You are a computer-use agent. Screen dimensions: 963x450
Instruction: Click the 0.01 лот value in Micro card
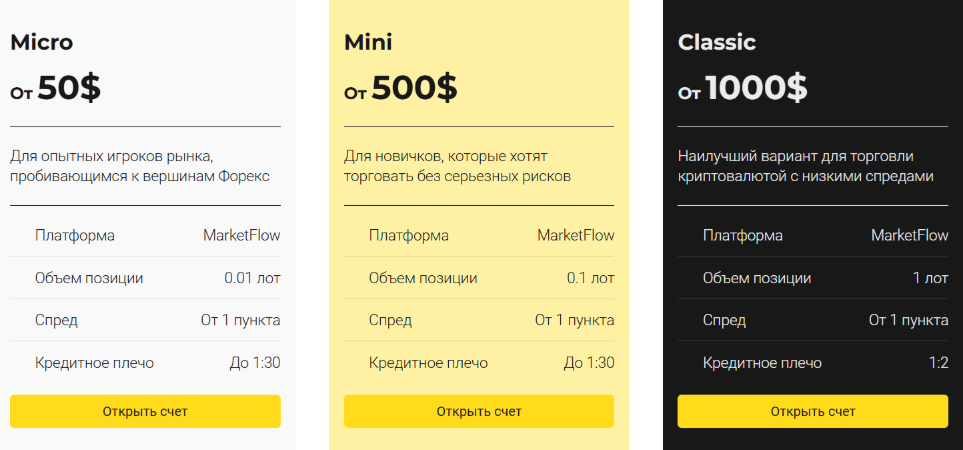pyautogui.click(x=252, y=278)
